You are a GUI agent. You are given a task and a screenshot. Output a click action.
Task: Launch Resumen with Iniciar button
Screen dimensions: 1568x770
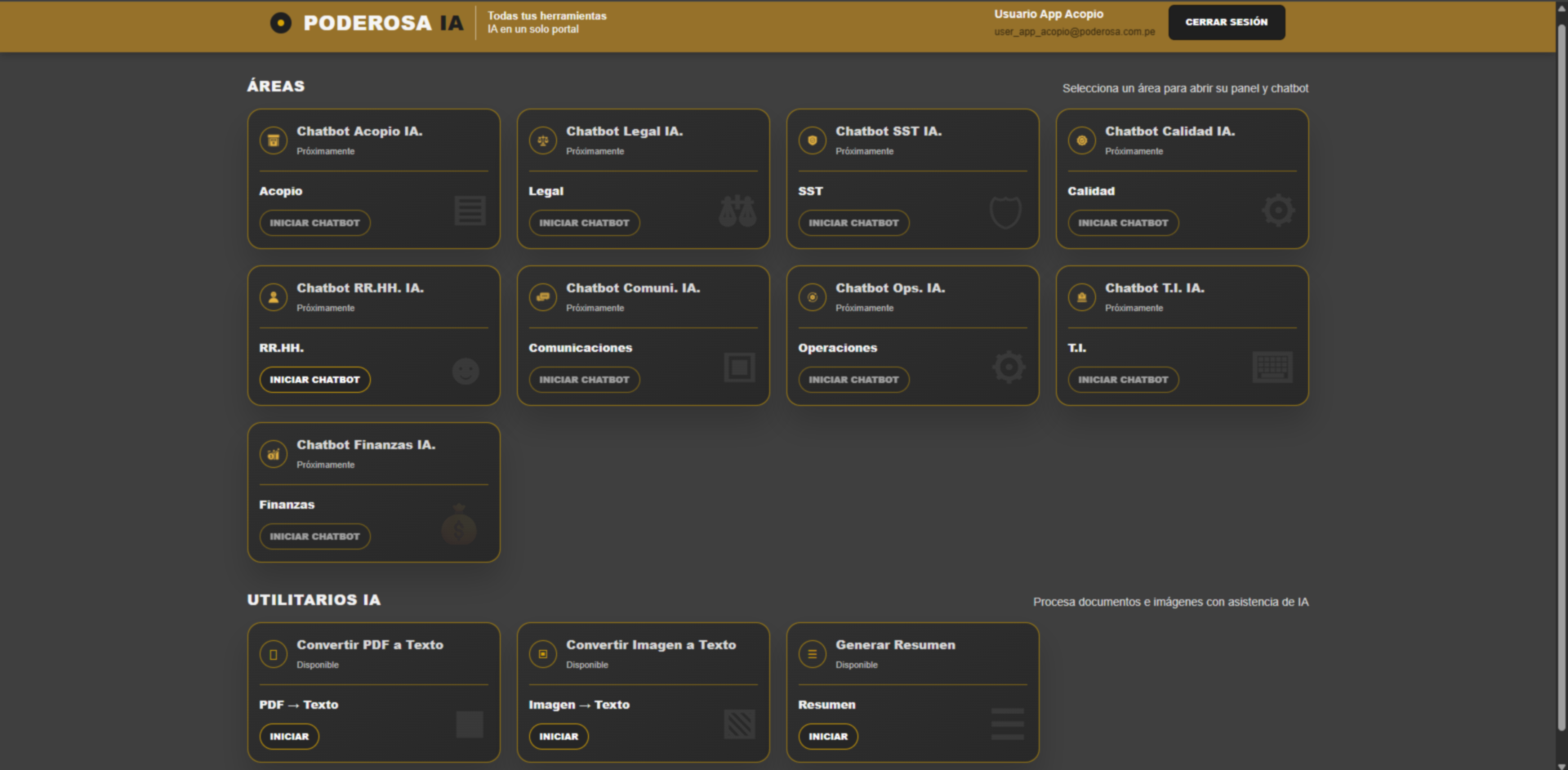point(829,737)
